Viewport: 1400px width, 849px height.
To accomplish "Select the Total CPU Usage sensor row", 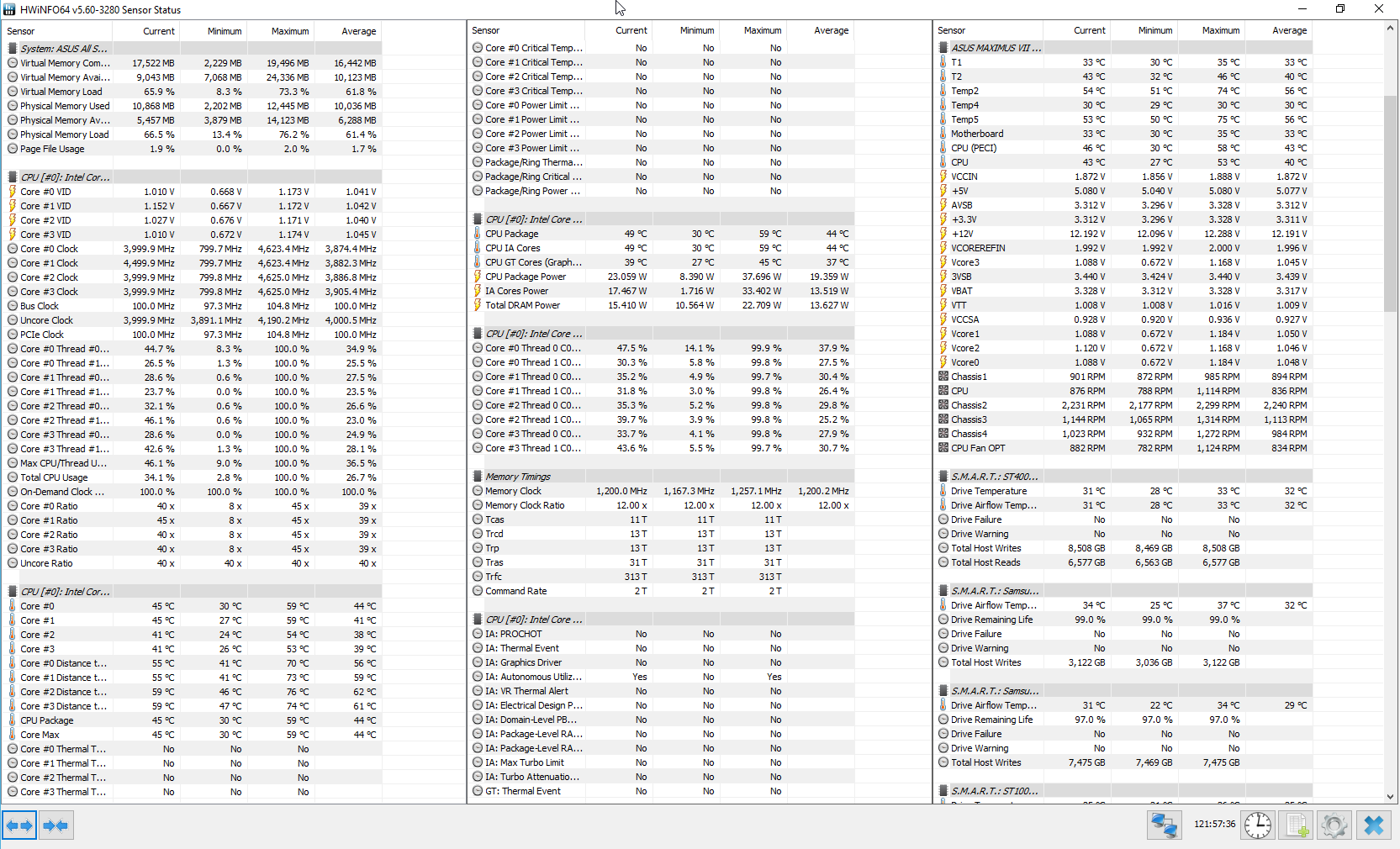I will (54, 477).
